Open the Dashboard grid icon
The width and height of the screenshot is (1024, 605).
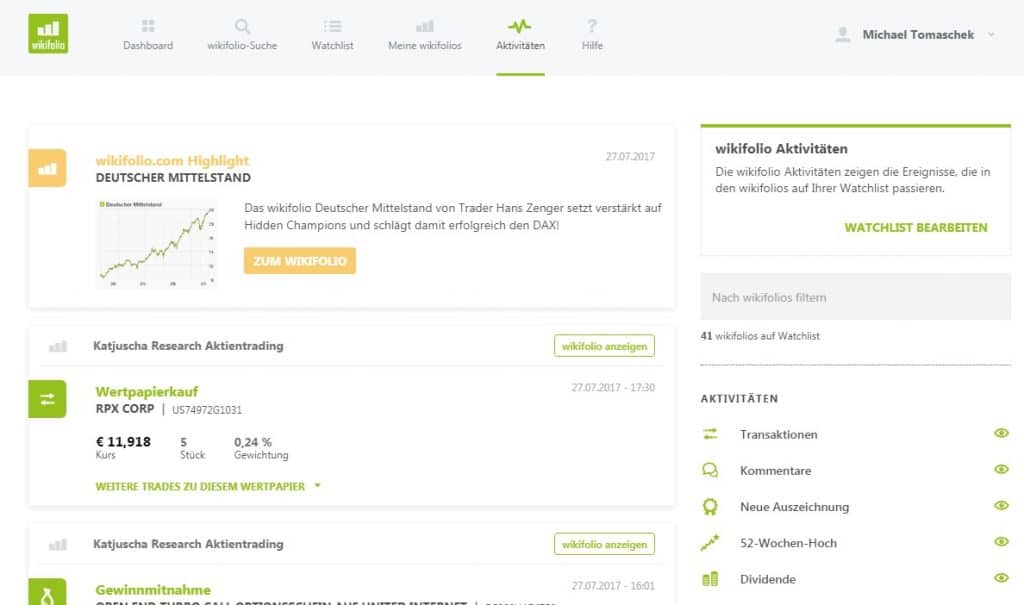(x=148, y=26)
